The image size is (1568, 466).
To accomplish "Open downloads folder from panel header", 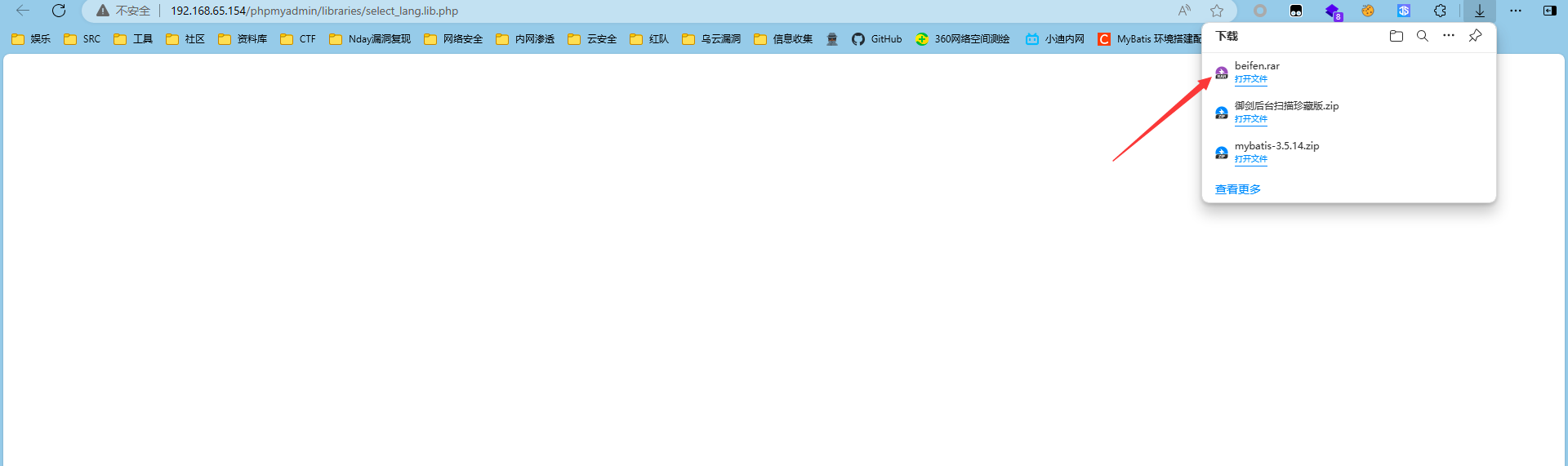I will pyautogui.click(x=1396, y=36).
